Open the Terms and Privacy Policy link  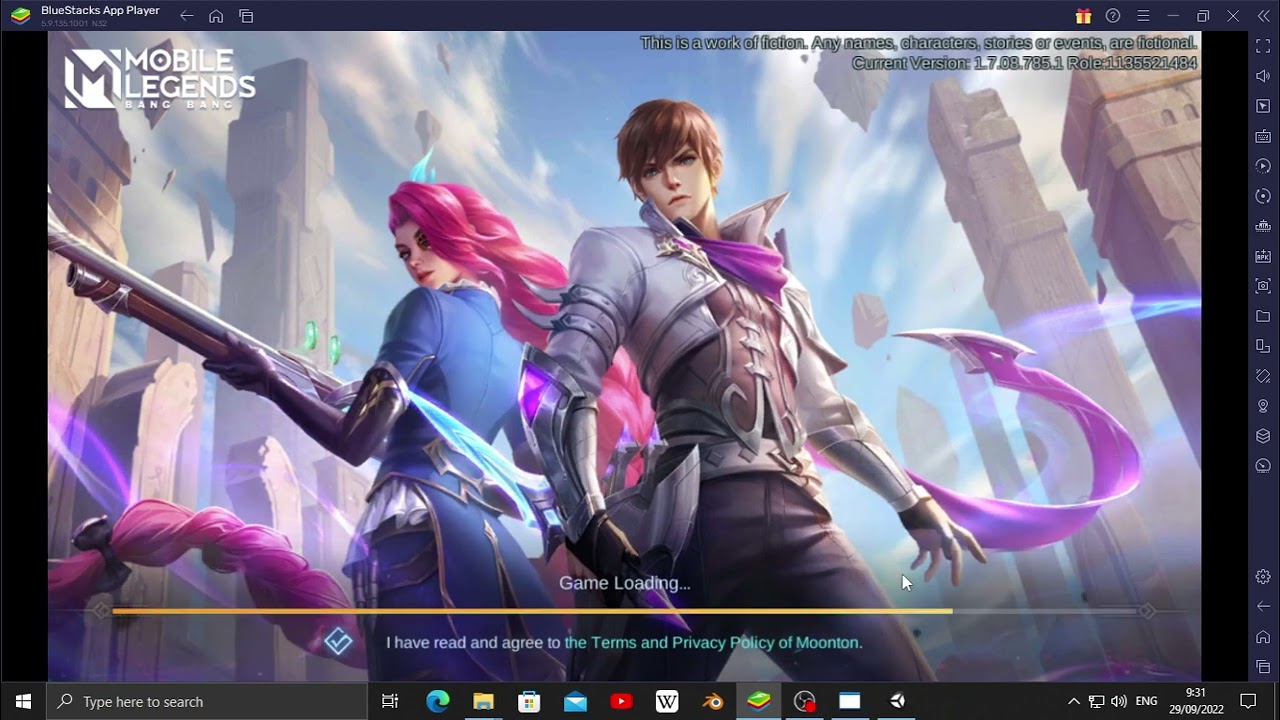713,642
